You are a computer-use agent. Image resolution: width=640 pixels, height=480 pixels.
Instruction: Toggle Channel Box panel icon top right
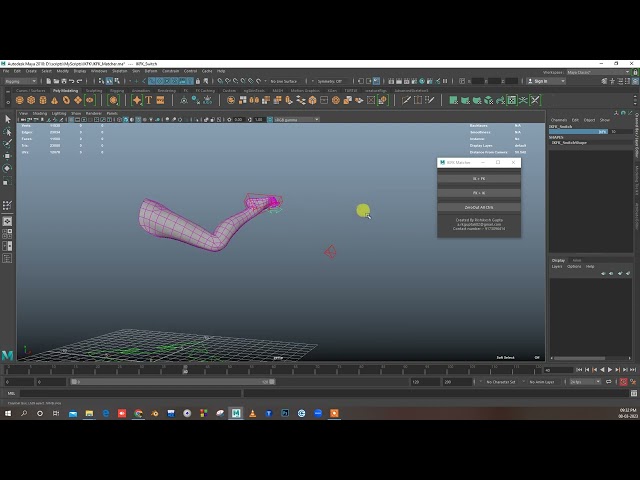(x=636, y=81)
